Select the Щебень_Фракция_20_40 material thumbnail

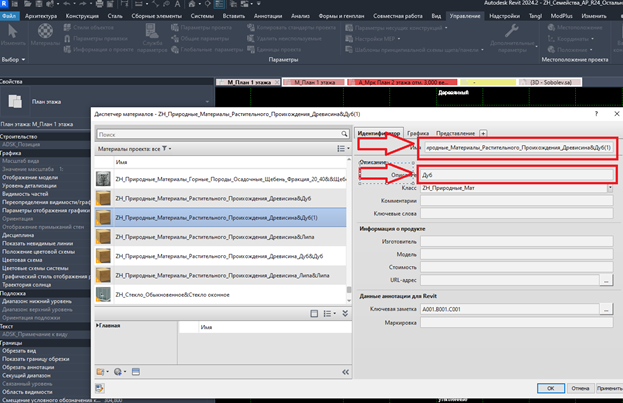(103, 179)
